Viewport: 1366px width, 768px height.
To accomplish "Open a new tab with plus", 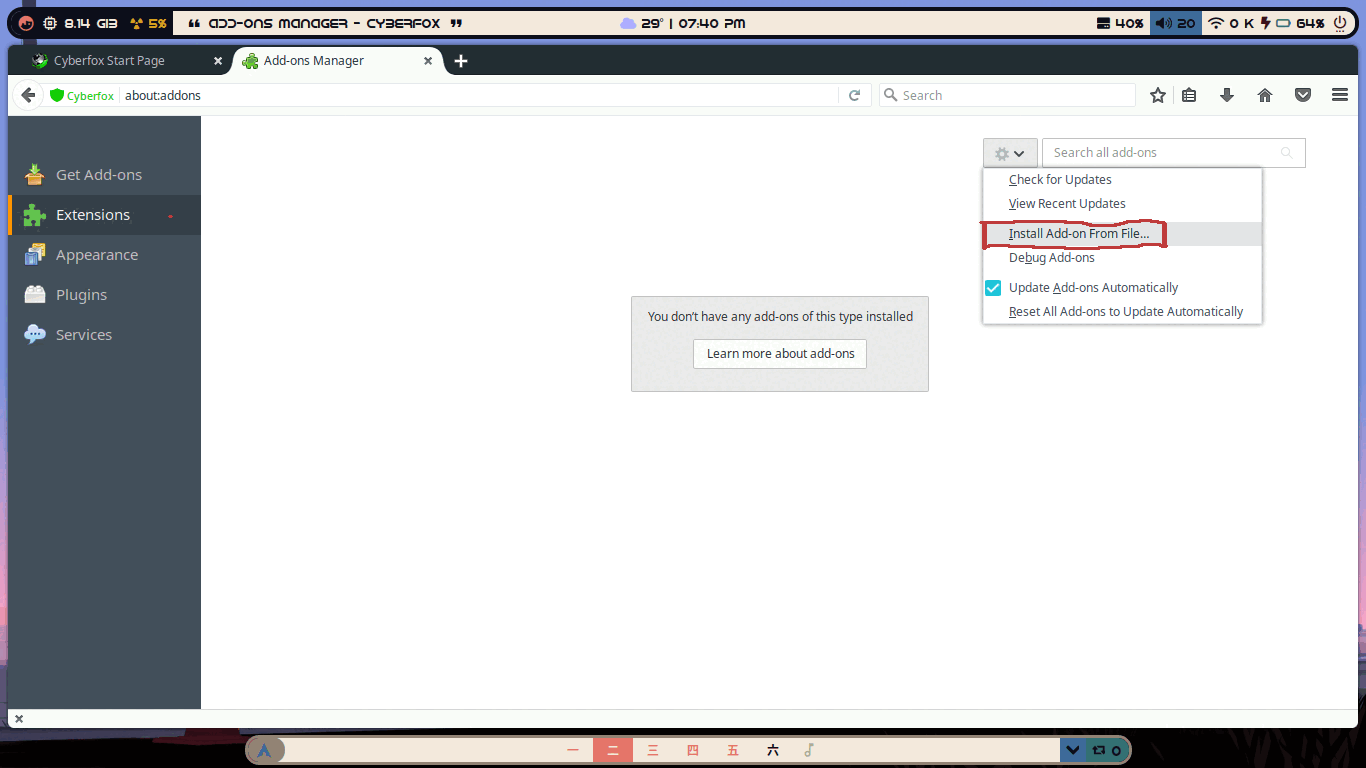I will coord(461,61).
